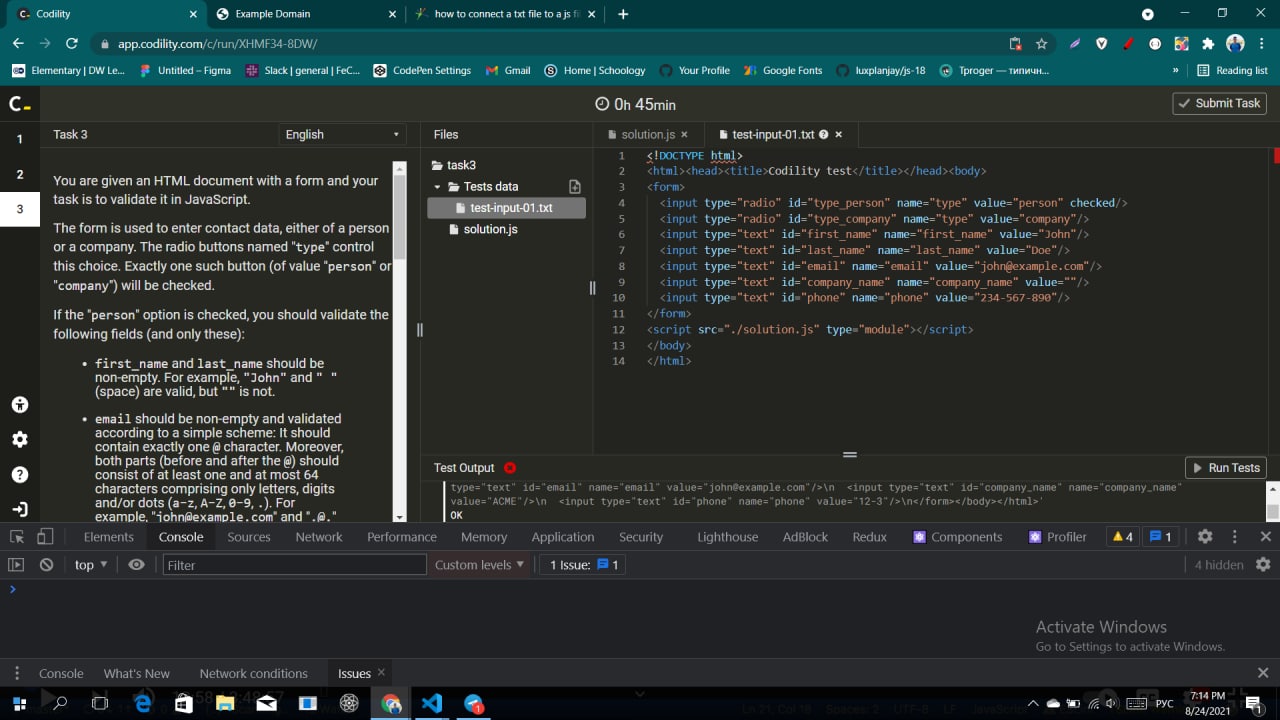Viewport: 1280px width, 720px height.
Task: Go to task 1
Action: 19,139
